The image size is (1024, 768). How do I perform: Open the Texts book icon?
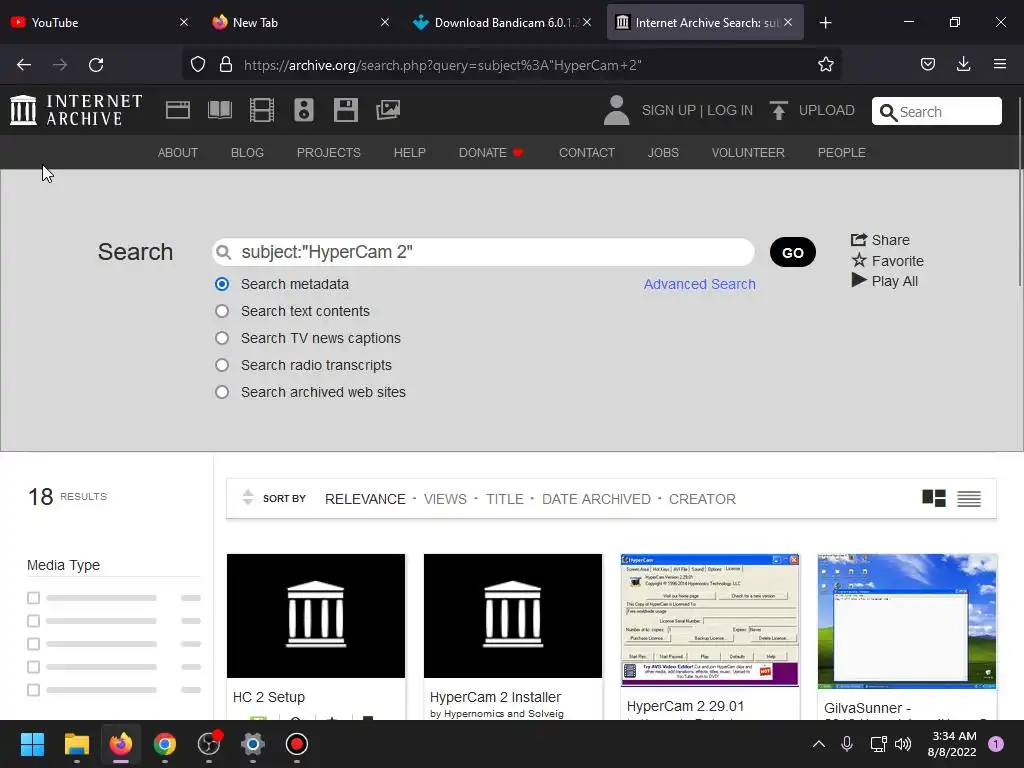tap(219, 110)
